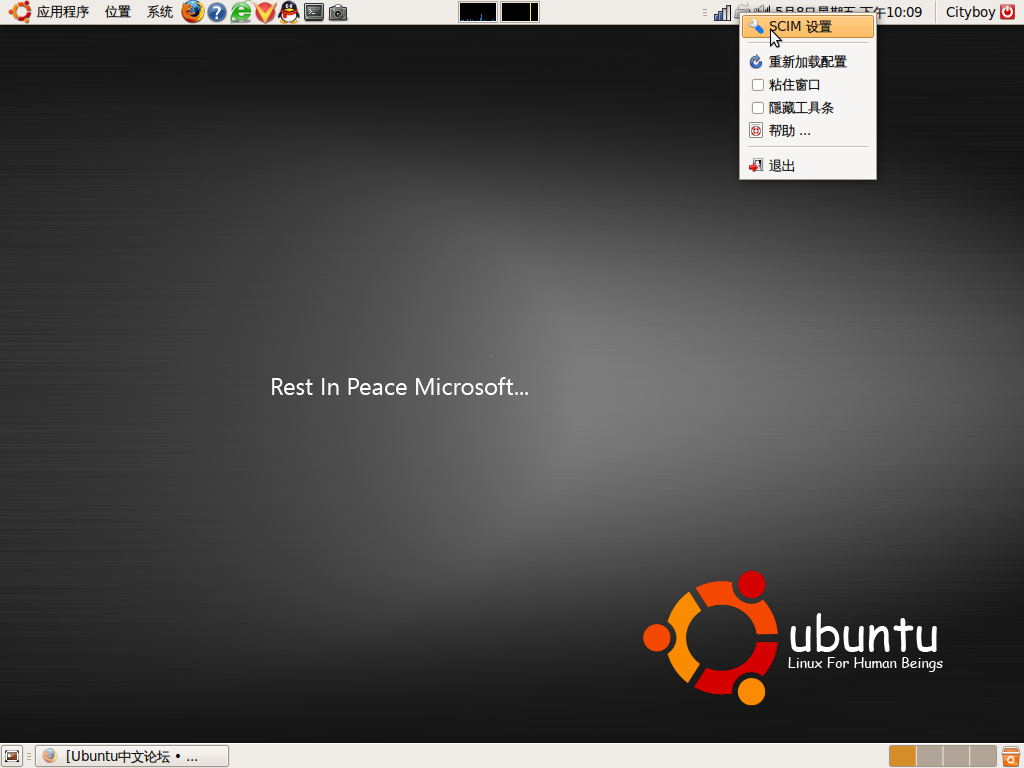Open the terminal launcher in the panel

point(313,12)
